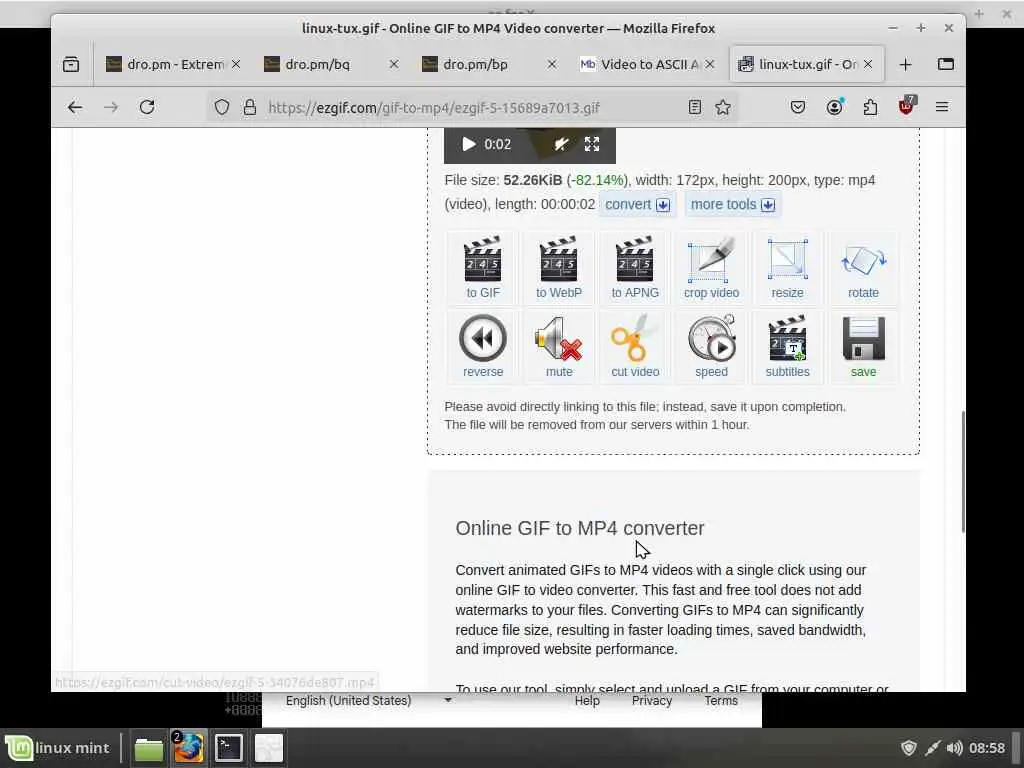Open the Pocket save button
The height and width of the screenshot is (768, 1024).
tap(797, 107)
